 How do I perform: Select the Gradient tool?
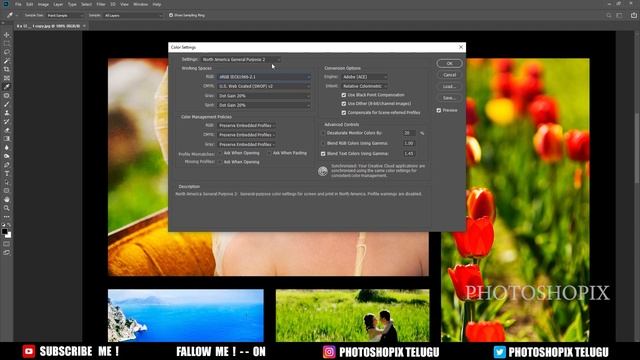7,139
